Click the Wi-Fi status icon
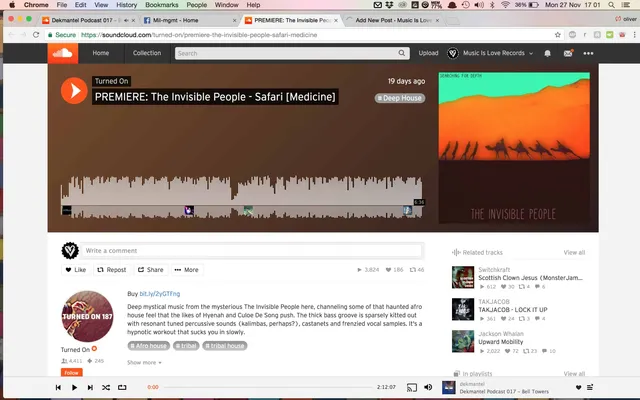640x400 pixels. click(505, 5)
